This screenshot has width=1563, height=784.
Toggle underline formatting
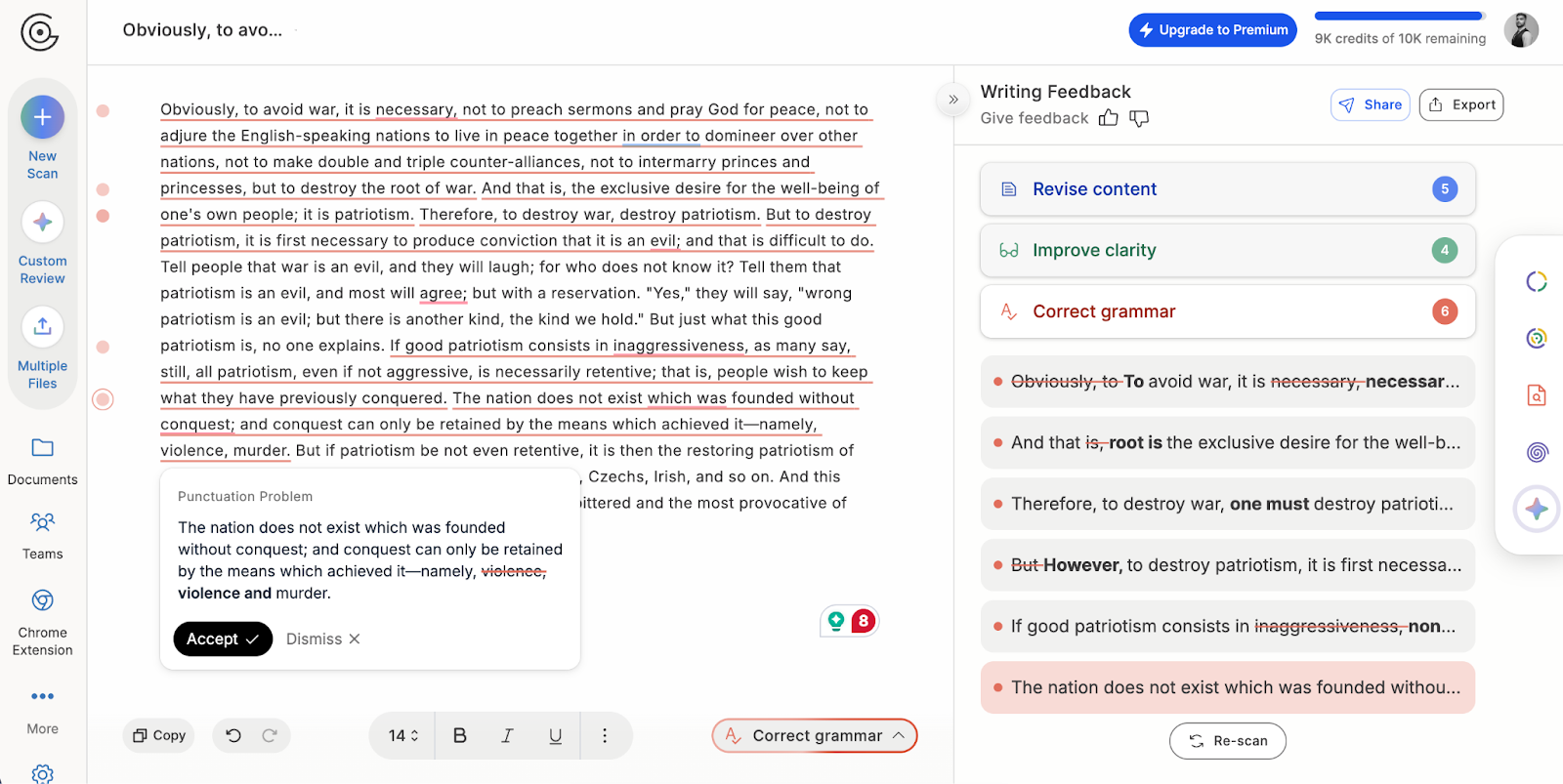(555, 736)
